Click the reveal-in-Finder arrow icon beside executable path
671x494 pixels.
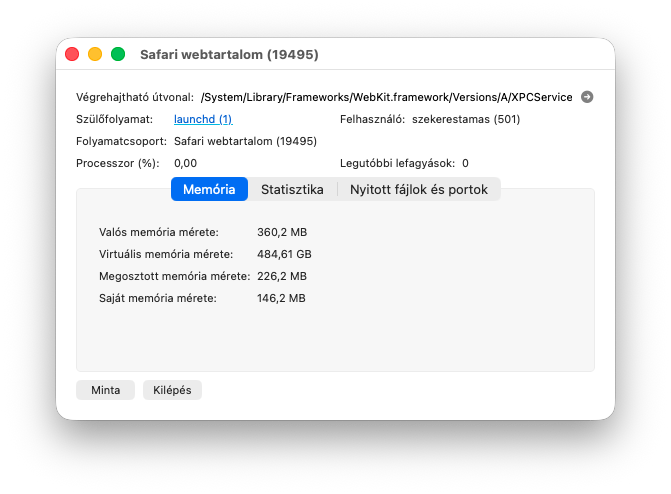(x=587, y=97)
